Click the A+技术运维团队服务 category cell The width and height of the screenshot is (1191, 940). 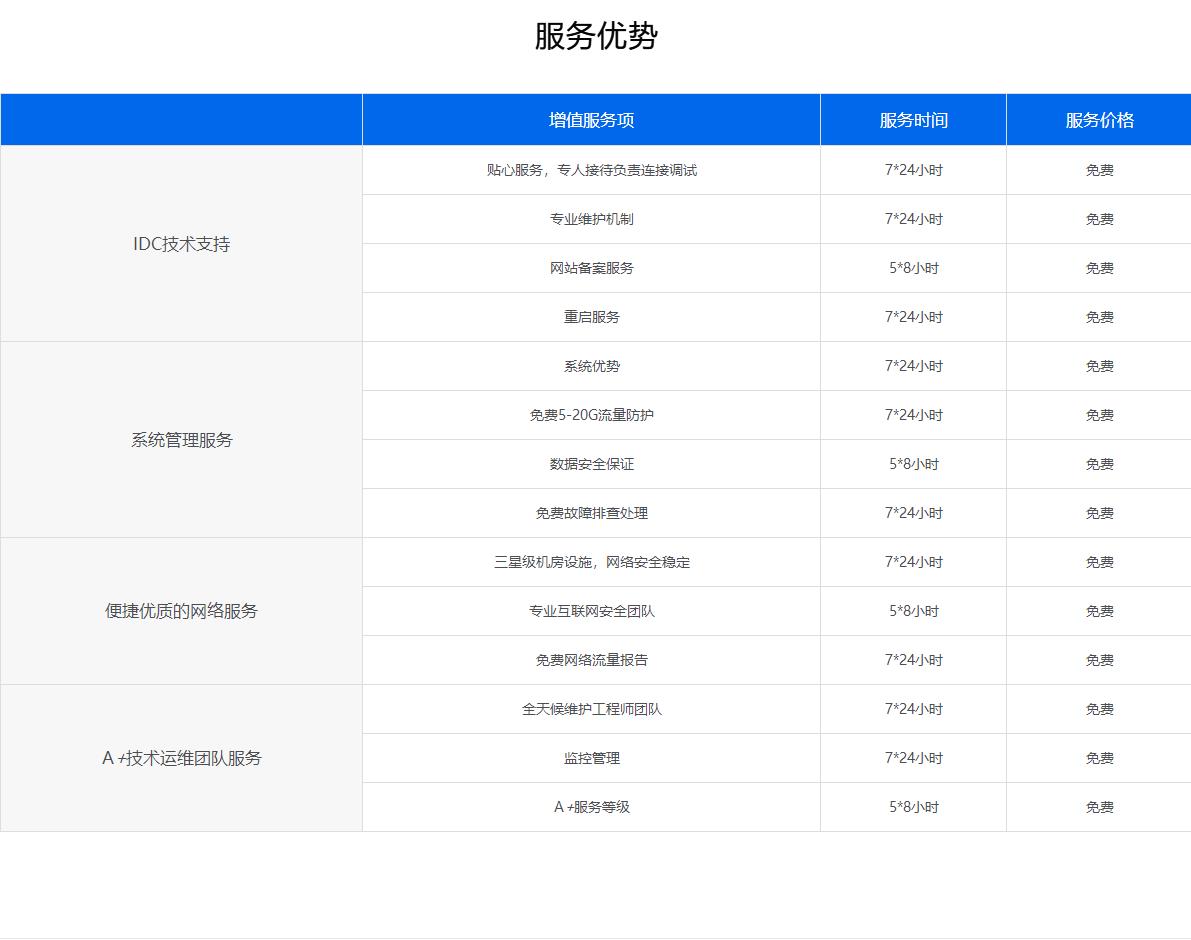[182, 758]
